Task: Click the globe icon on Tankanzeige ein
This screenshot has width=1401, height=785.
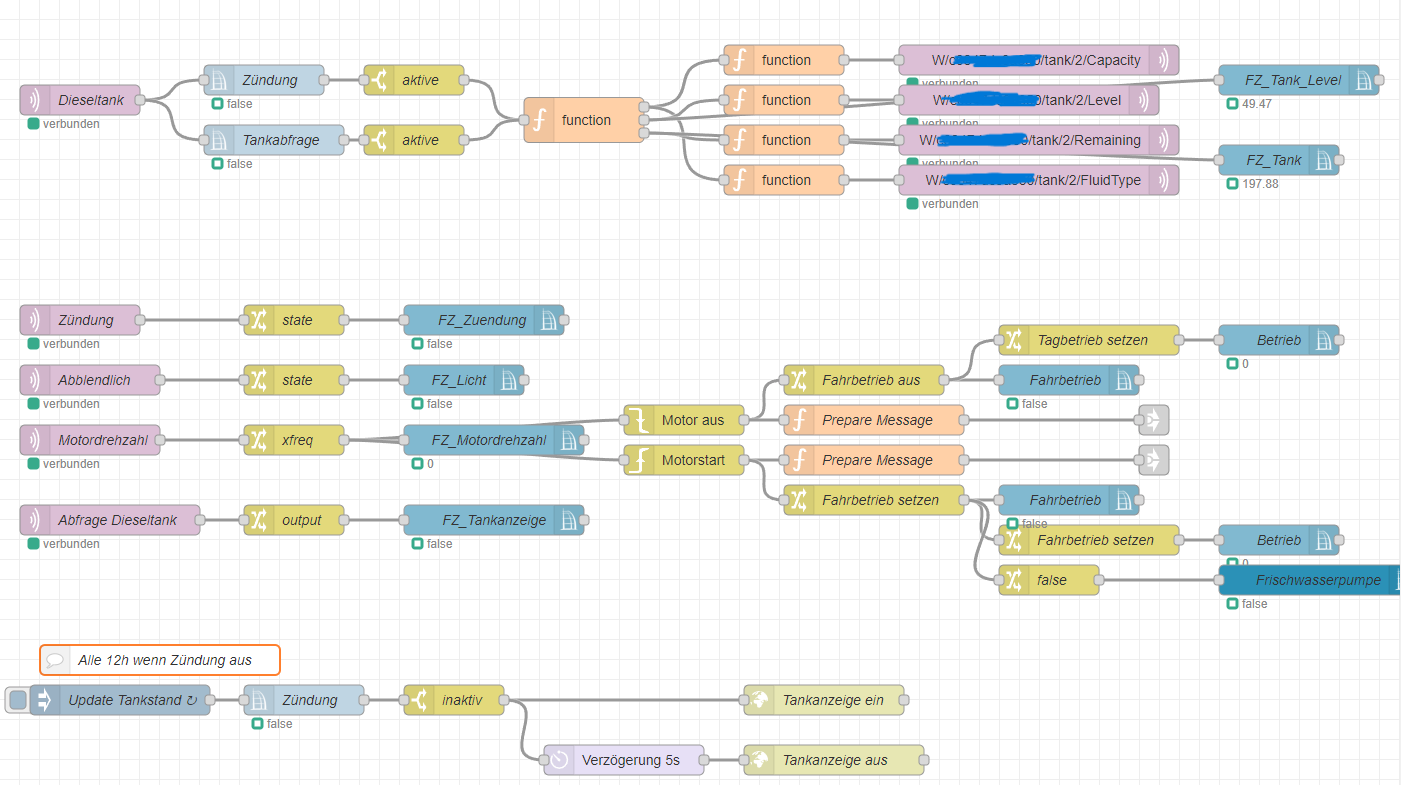Action: [x=759, y=700]
